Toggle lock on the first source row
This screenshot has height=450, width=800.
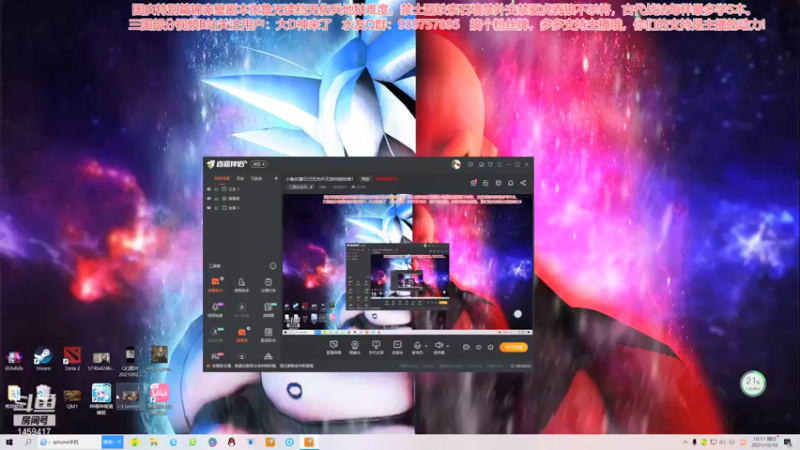tap(216, 189)
